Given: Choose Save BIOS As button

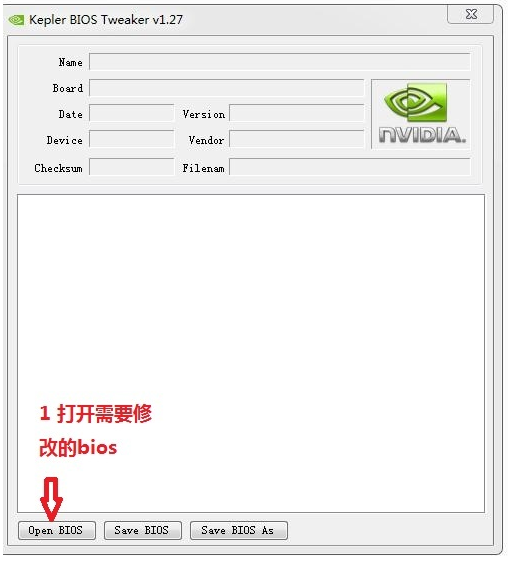Looking at the screenshot, I should click(239, 530).
